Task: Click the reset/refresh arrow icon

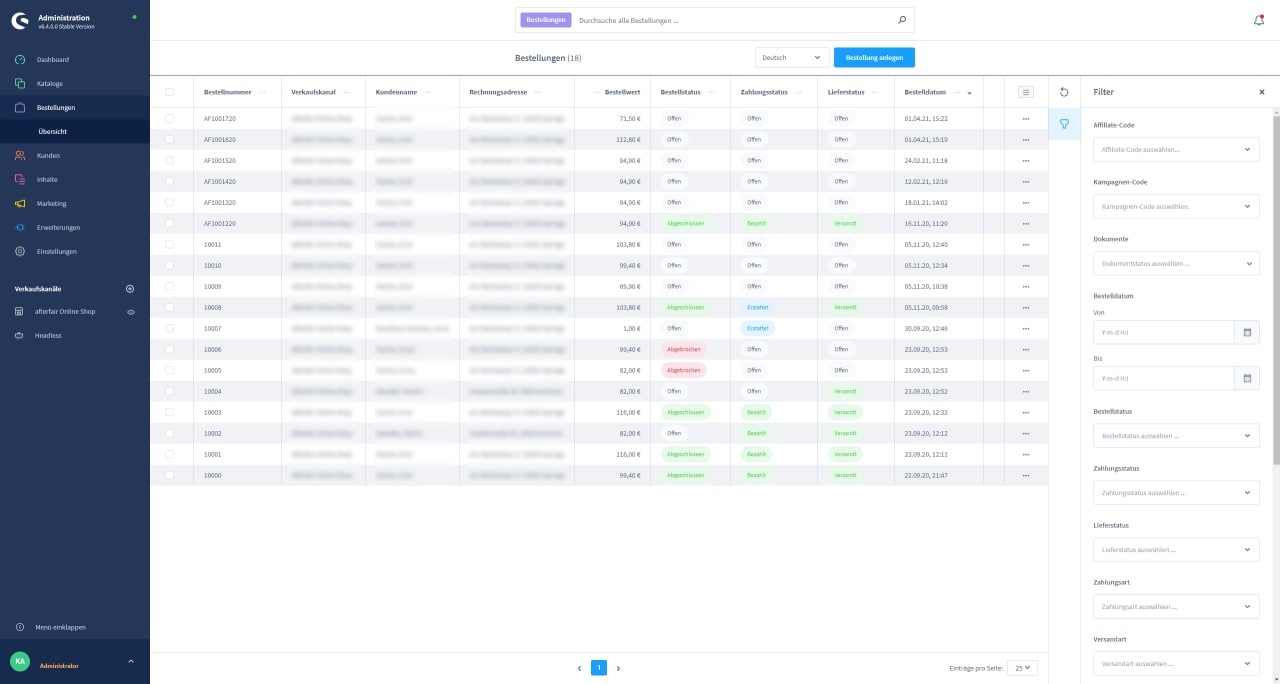Action: [1064, 92]
